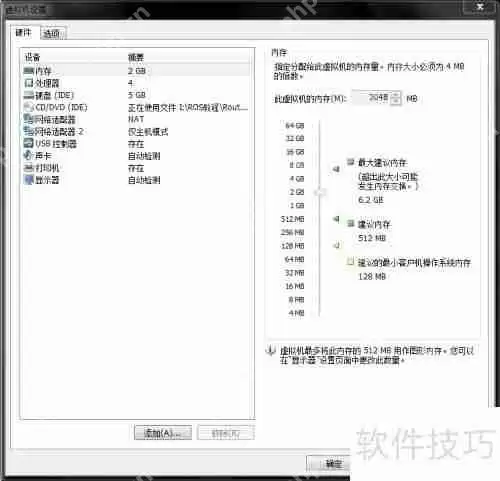Click the 存在 summary of USB 控制器
Screen dimensions: 500x481
pos(136,144)
